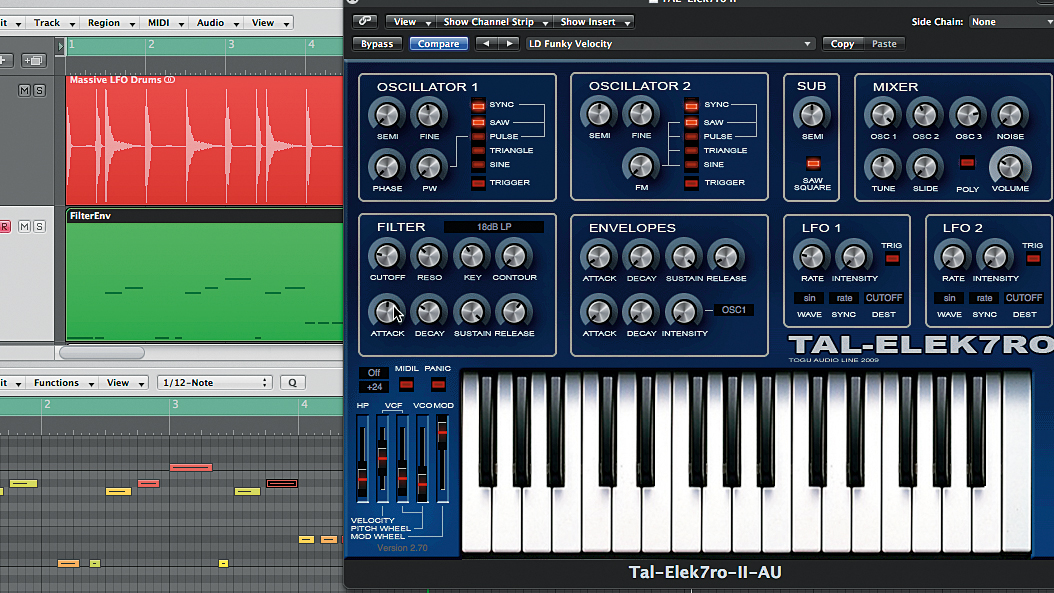The image size is (1054, 593).
Task: Click the Oscillator 2 FM knob
Action: [x=641, y=166]
